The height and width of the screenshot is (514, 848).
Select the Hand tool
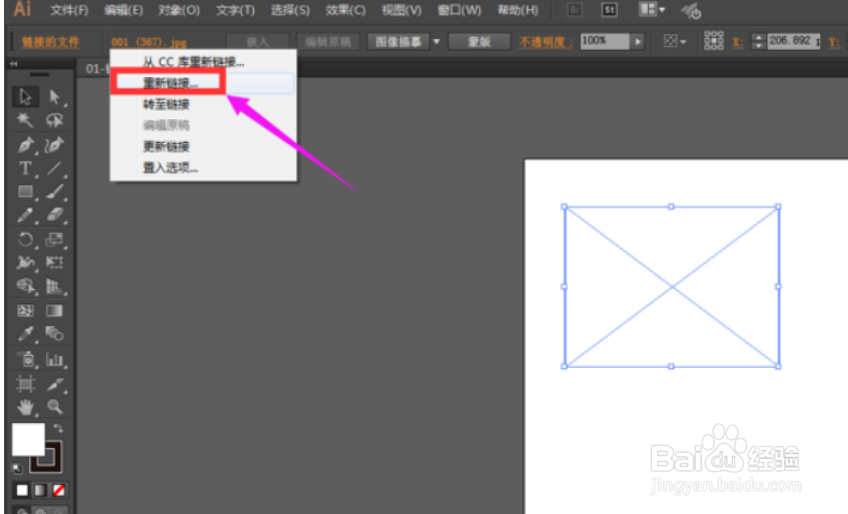point(25,407)
